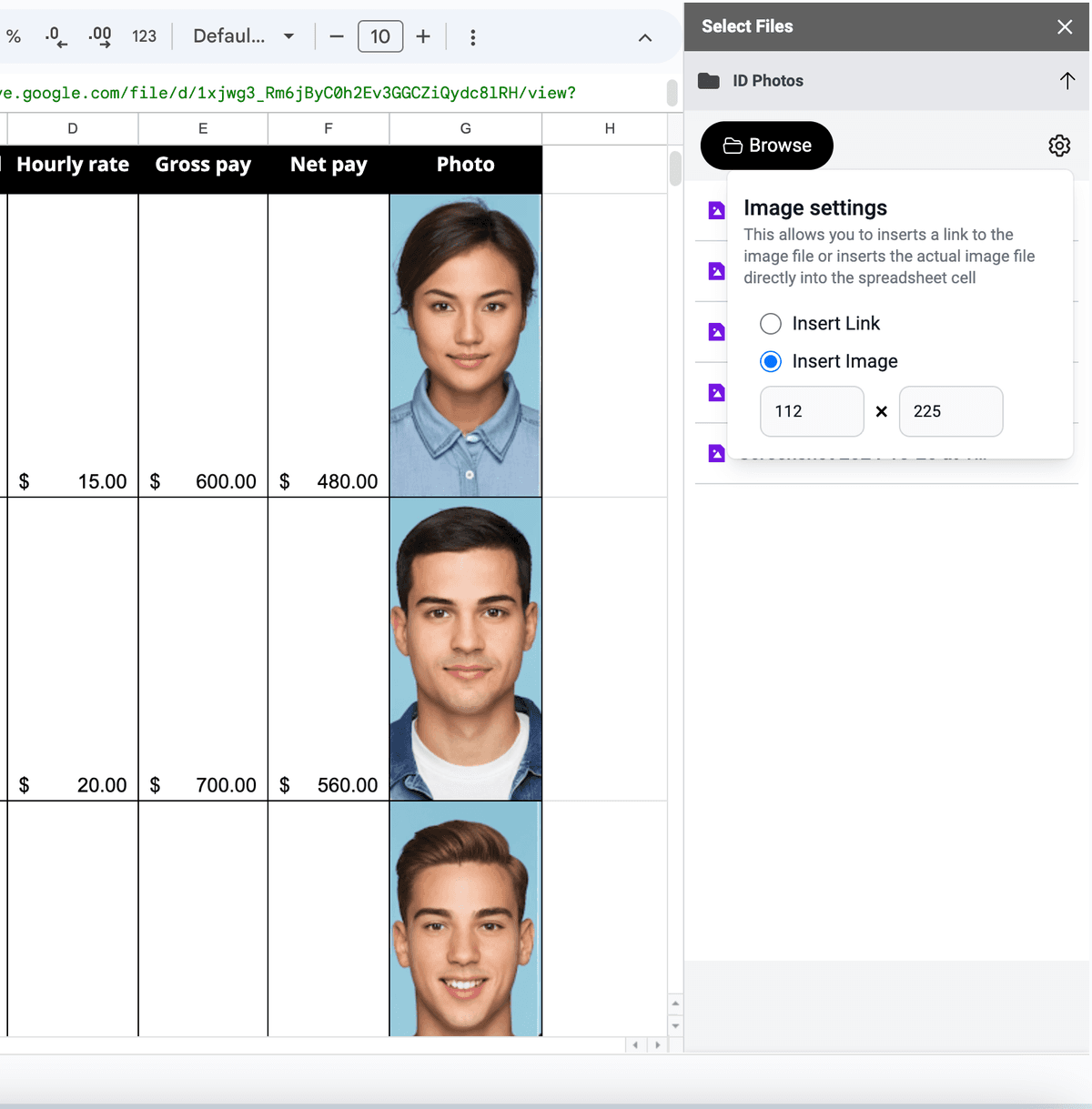This screenshot has width=1092, height=1109.
Task: Select column G header
Action: click(x=466, y=128)
